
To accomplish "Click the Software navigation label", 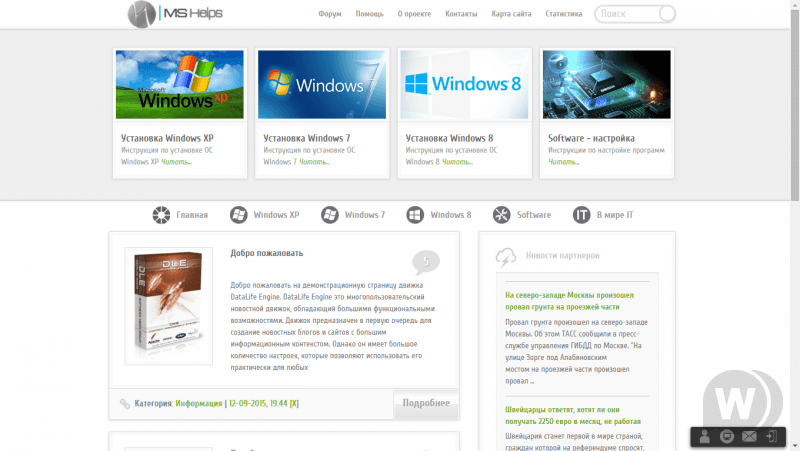I will point(534,215).
